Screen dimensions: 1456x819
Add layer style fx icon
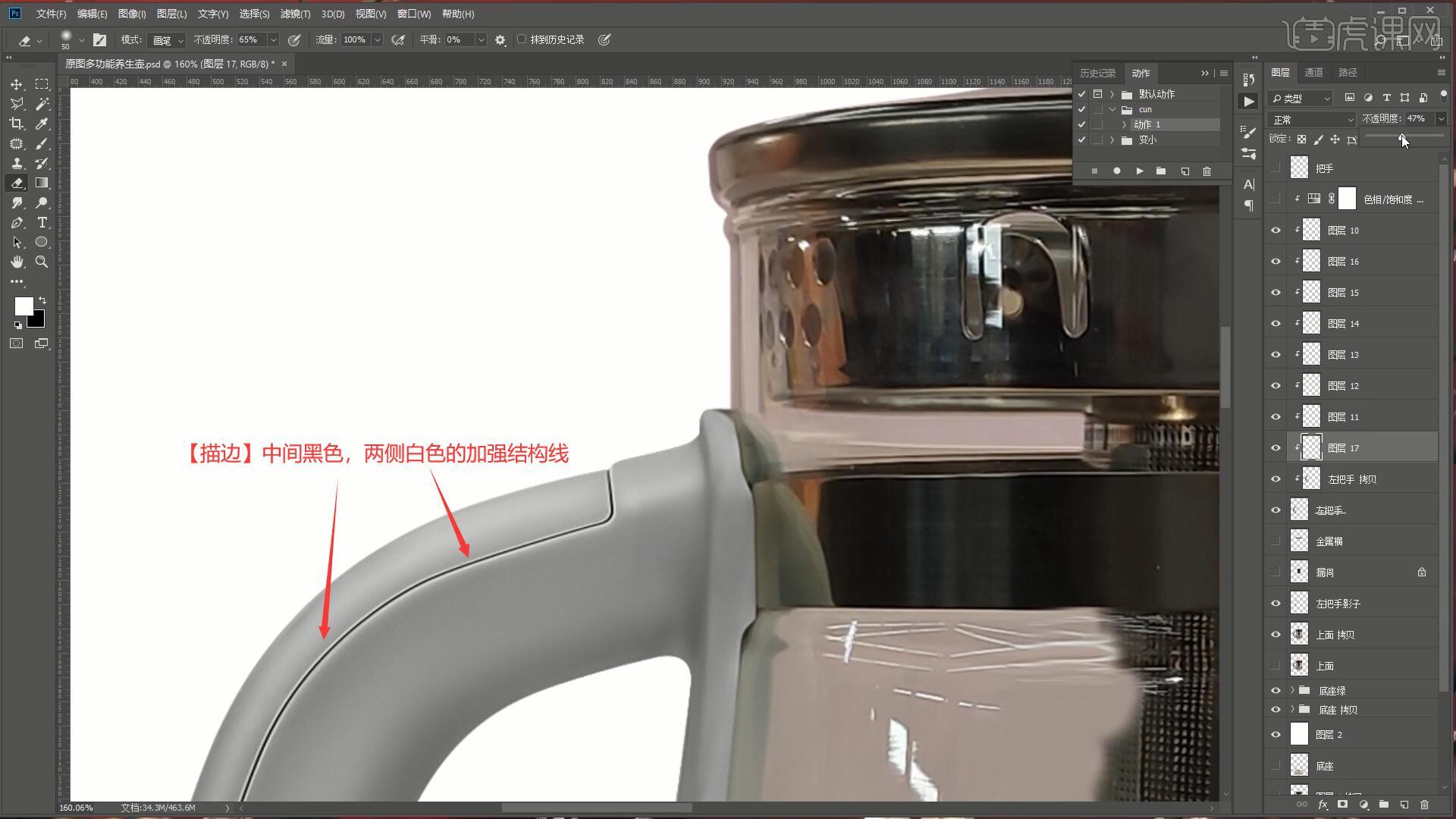(x=1323, y=805)
